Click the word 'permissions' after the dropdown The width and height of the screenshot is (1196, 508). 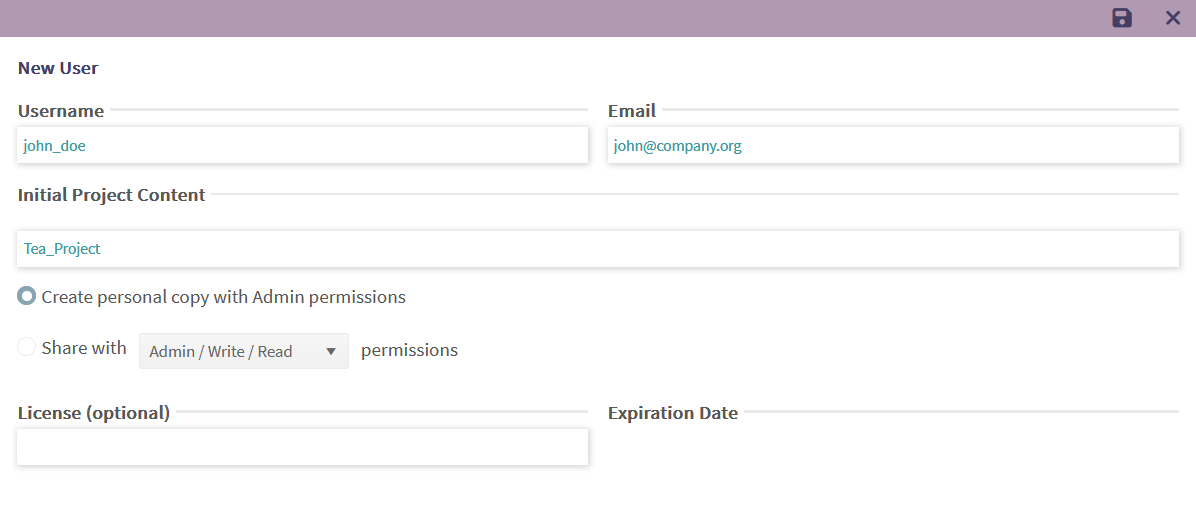pyautogui.click(x=409, y=350)
